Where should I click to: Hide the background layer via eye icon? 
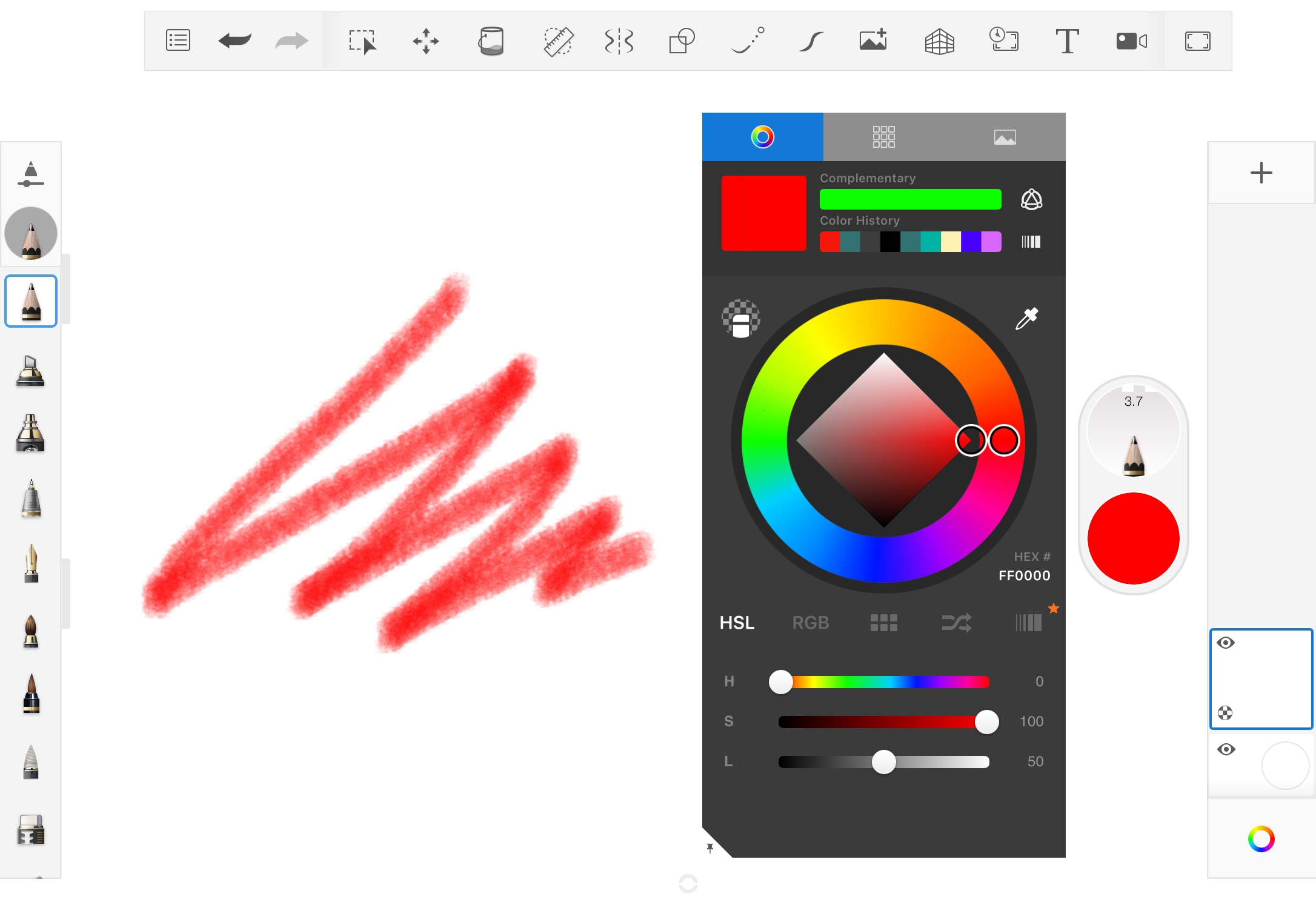[x=1226, y=749]
